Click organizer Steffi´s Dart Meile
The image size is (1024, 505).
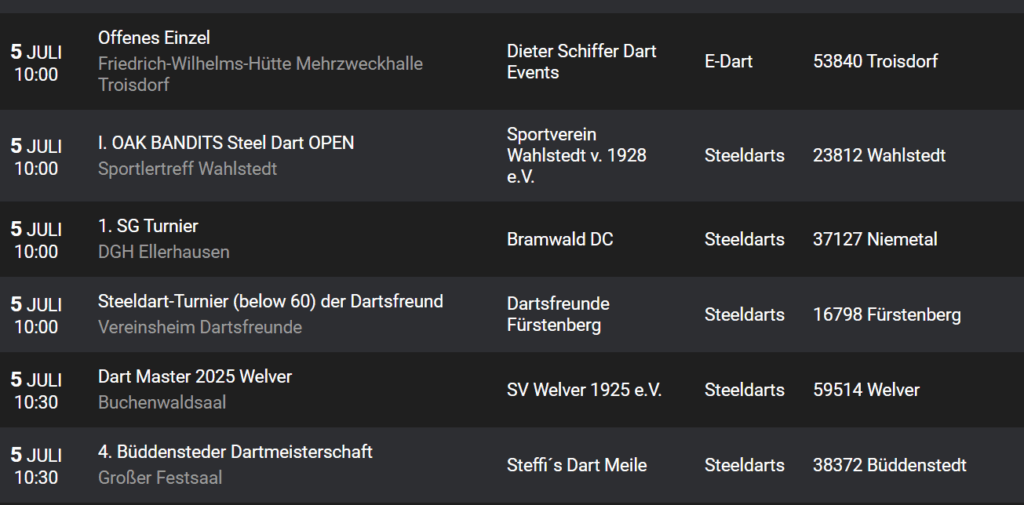coord(577,465)
